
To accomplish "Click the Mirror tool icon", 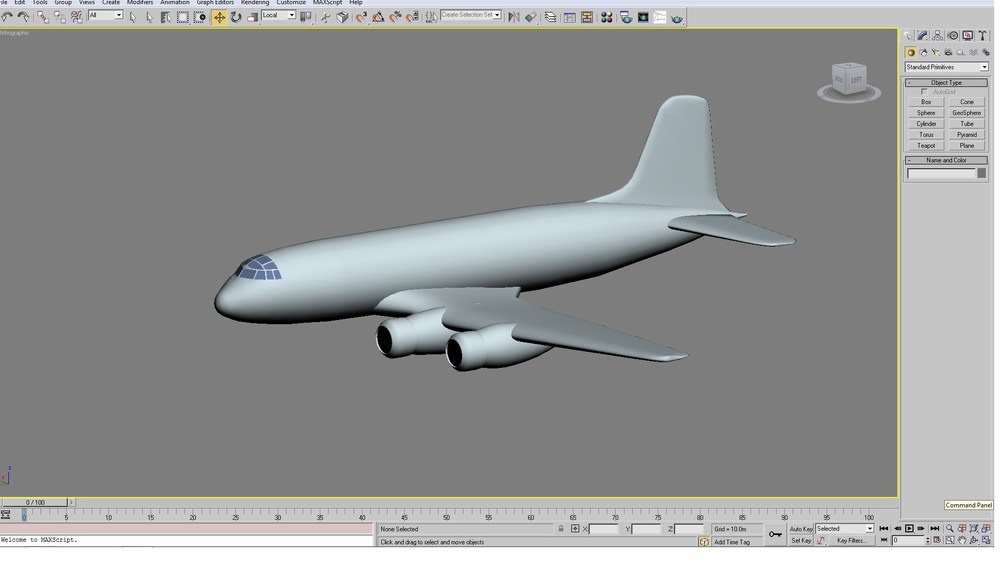I will click(513, 17).
